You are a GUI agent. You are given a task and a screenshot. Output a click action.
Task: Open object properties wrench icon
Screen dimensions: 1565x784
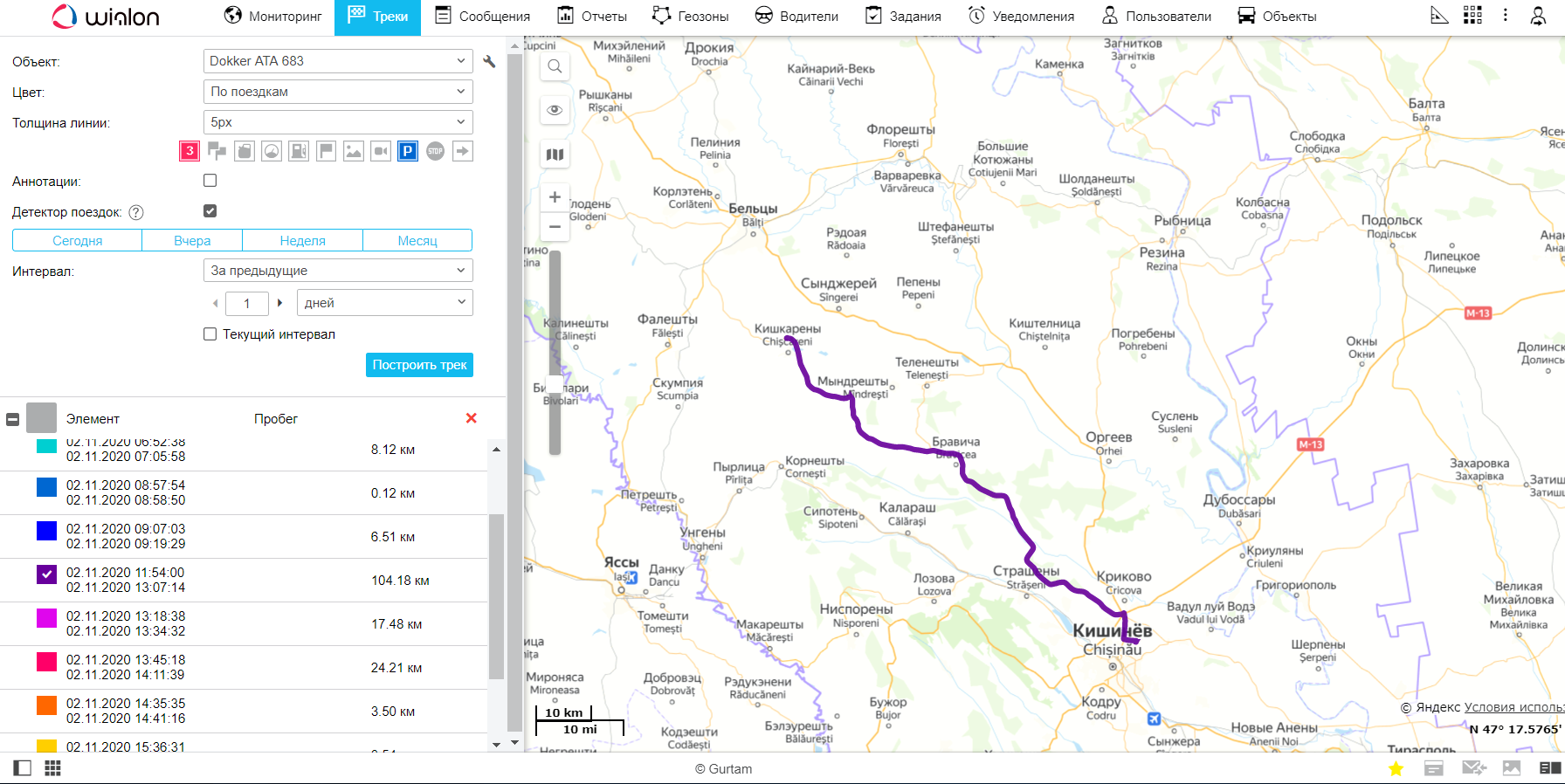(489, 62)
